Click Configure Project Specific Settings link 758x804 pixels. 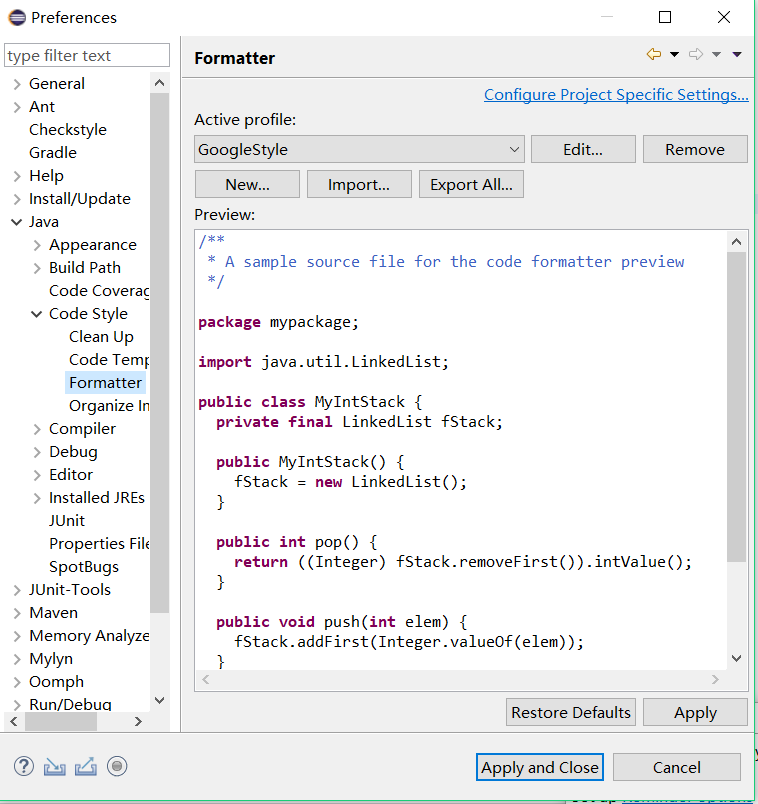pyautogui.click(x=615, y=94)
